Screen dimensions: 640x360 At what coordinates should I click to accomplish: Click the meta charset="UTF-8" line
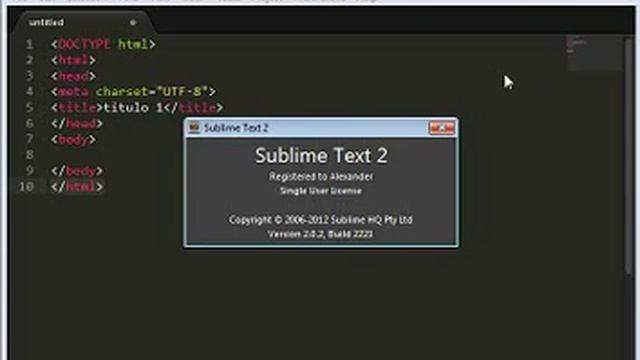[133, 91]
